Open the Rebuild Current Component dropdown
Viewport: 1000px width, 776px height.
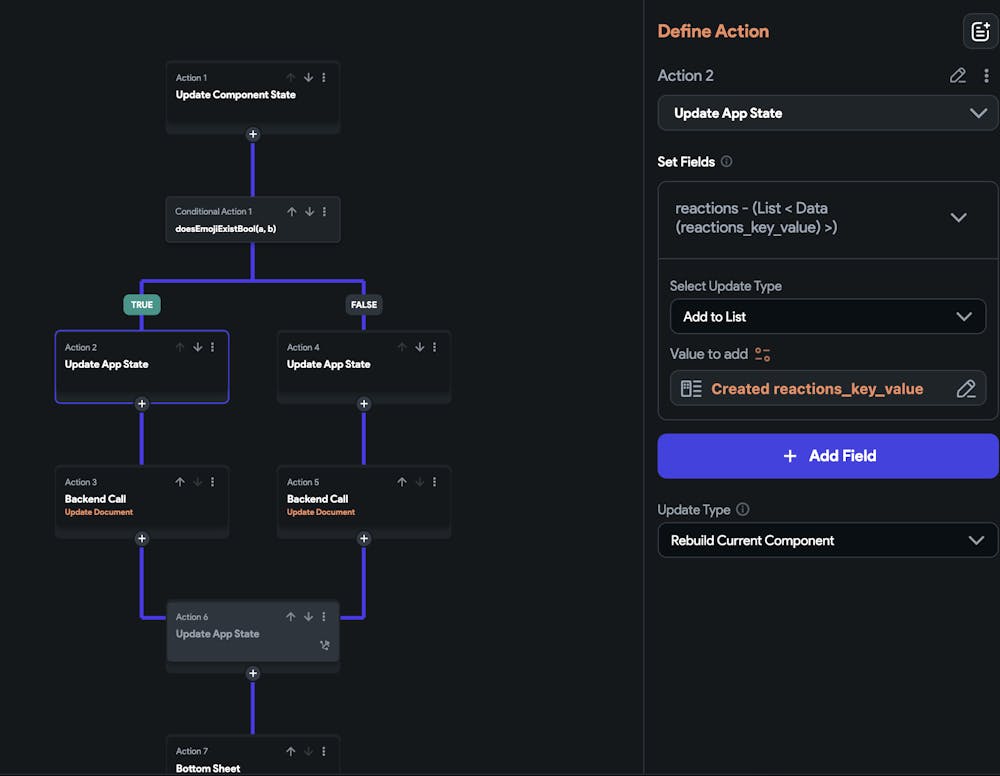coord(827,541)
